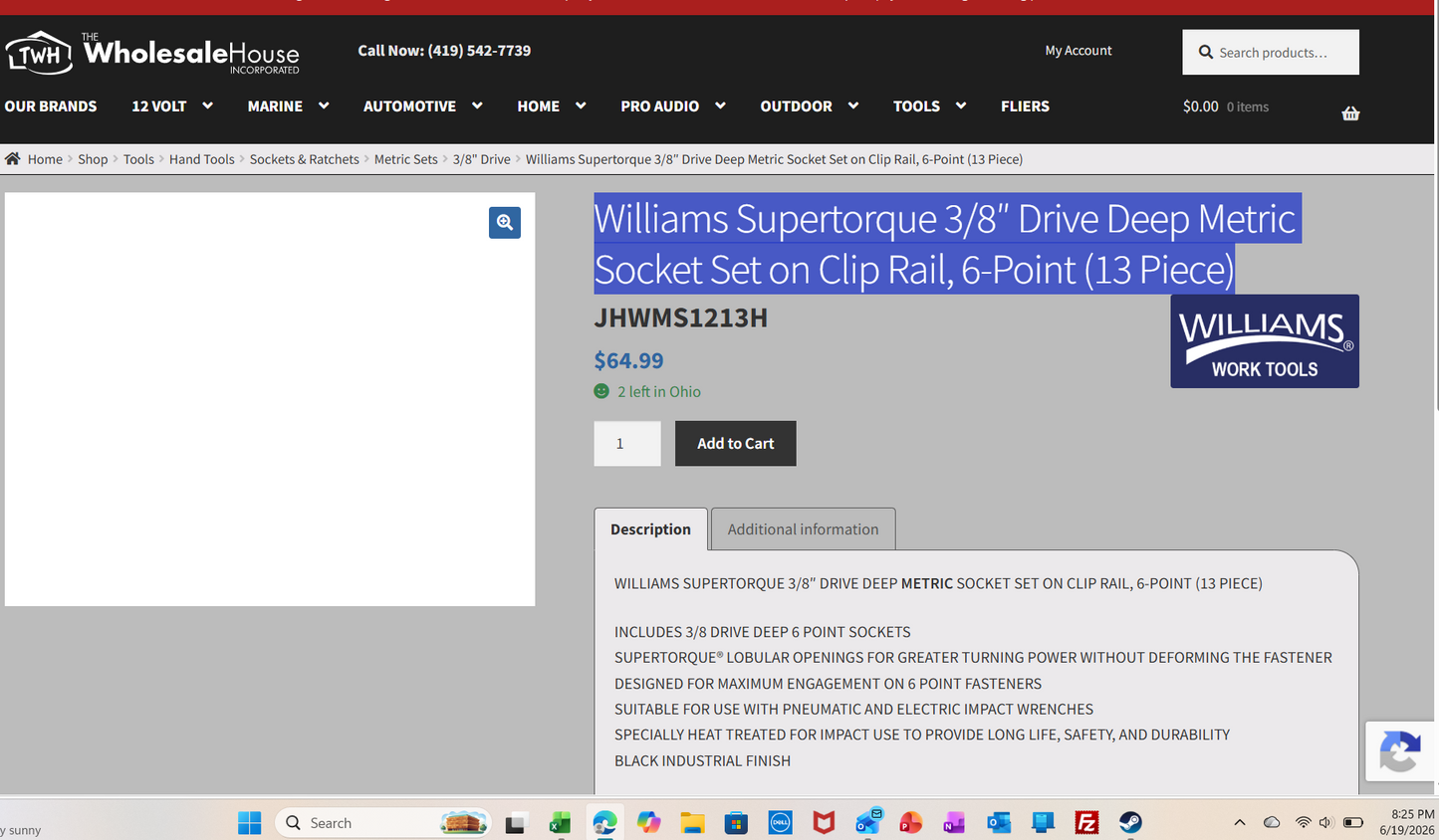This screenshot has height=840, width=1439.
Task: Expand the Outdoor menu dropdown arrow
Action: coord(853,105)
